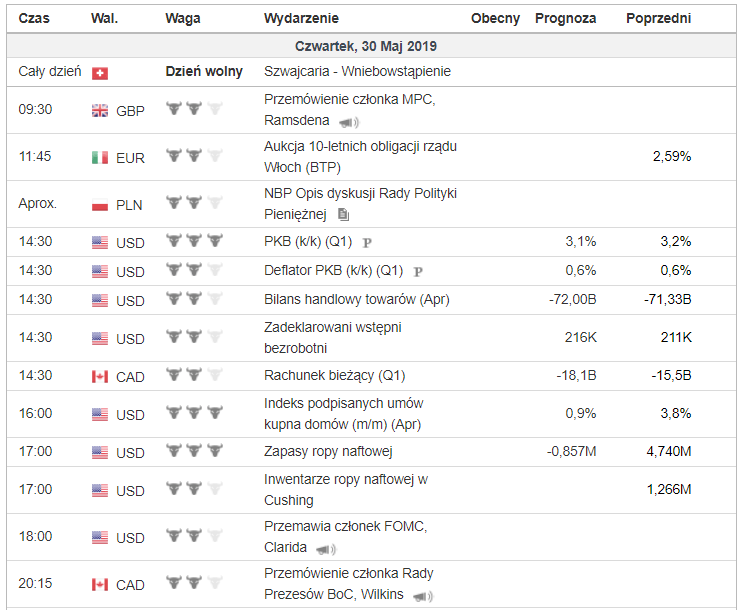The width and height of the screenshot is (740, 610).
Task: Click the speaker icon next to Ramsdena speech
Action: pos(348,123)
